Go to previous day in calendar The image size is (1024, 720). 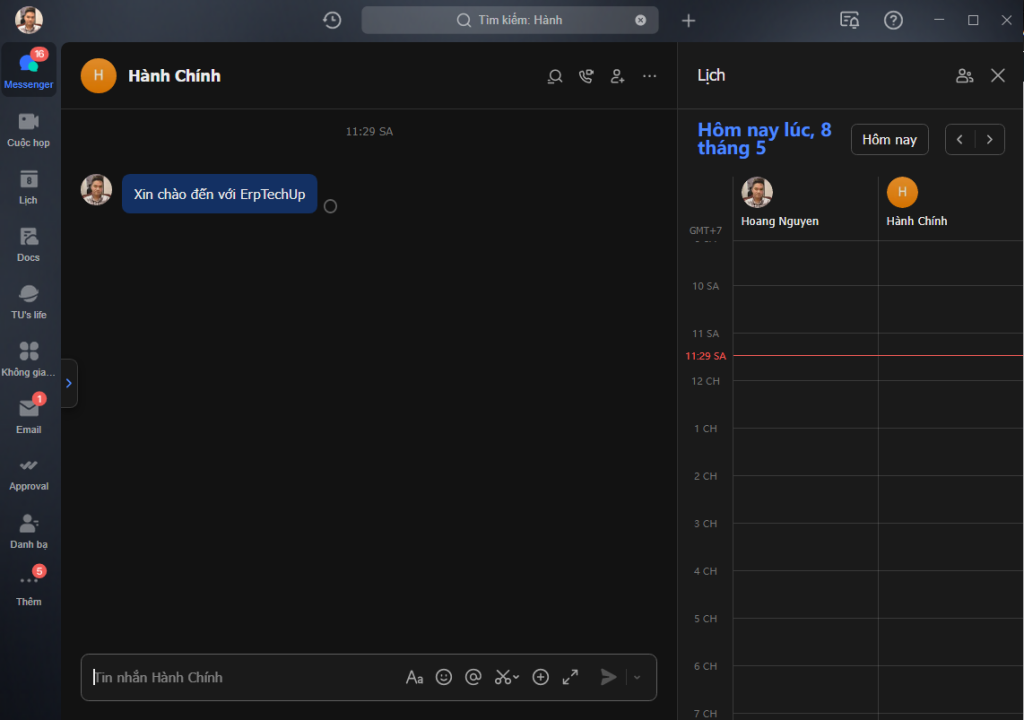960,139
